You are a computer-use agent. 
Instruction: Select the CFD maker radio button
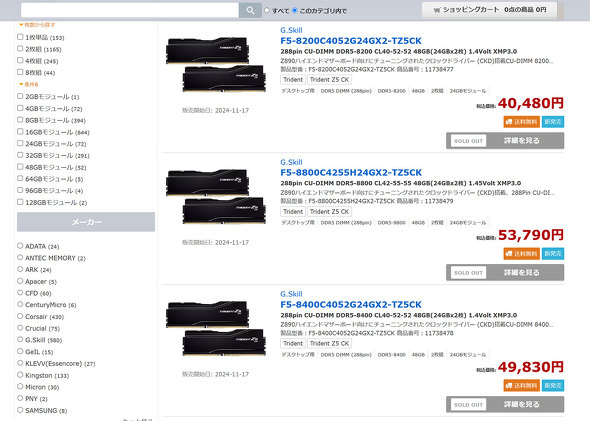tap(20, 293)
